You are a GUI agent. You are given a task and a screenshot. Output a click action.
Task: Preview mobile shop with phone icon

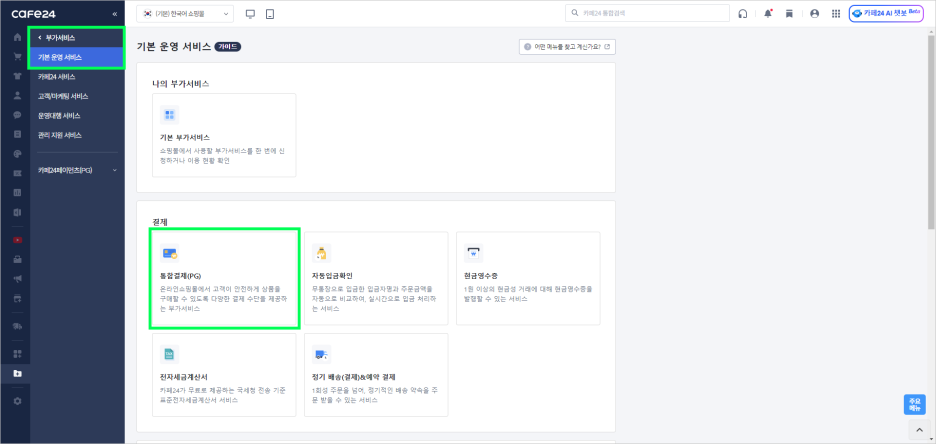(270, 14)
